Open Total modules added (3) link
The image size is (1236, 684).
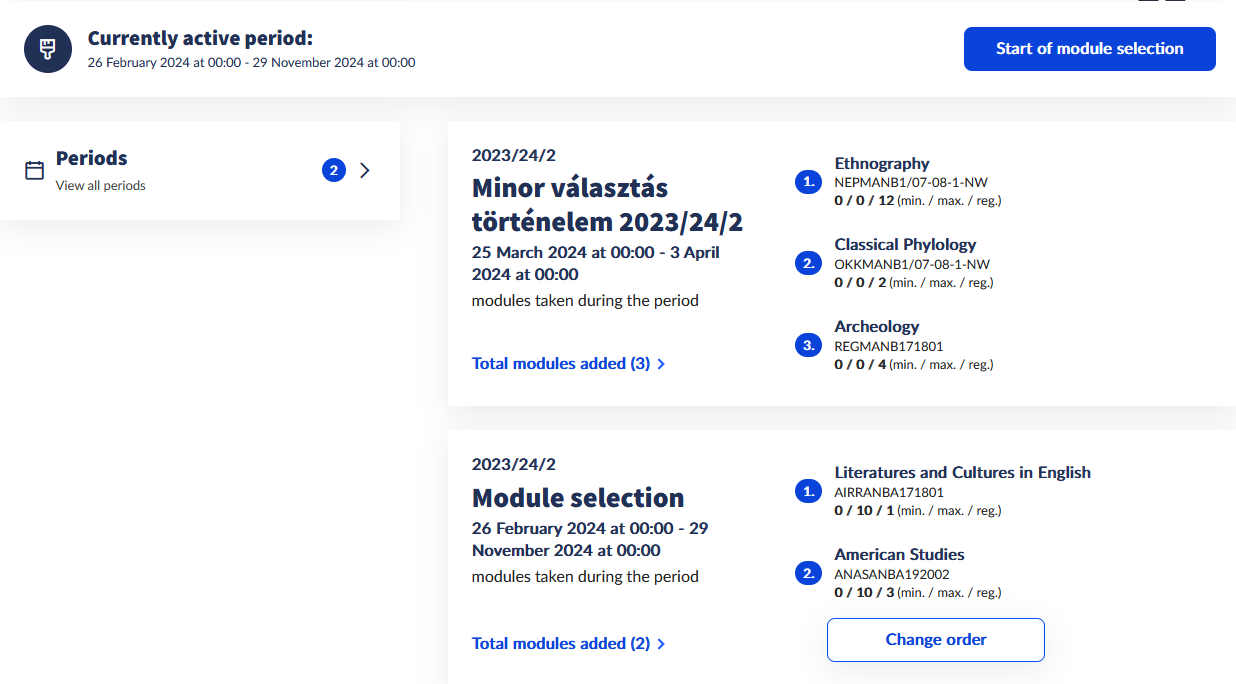[568, 364]
